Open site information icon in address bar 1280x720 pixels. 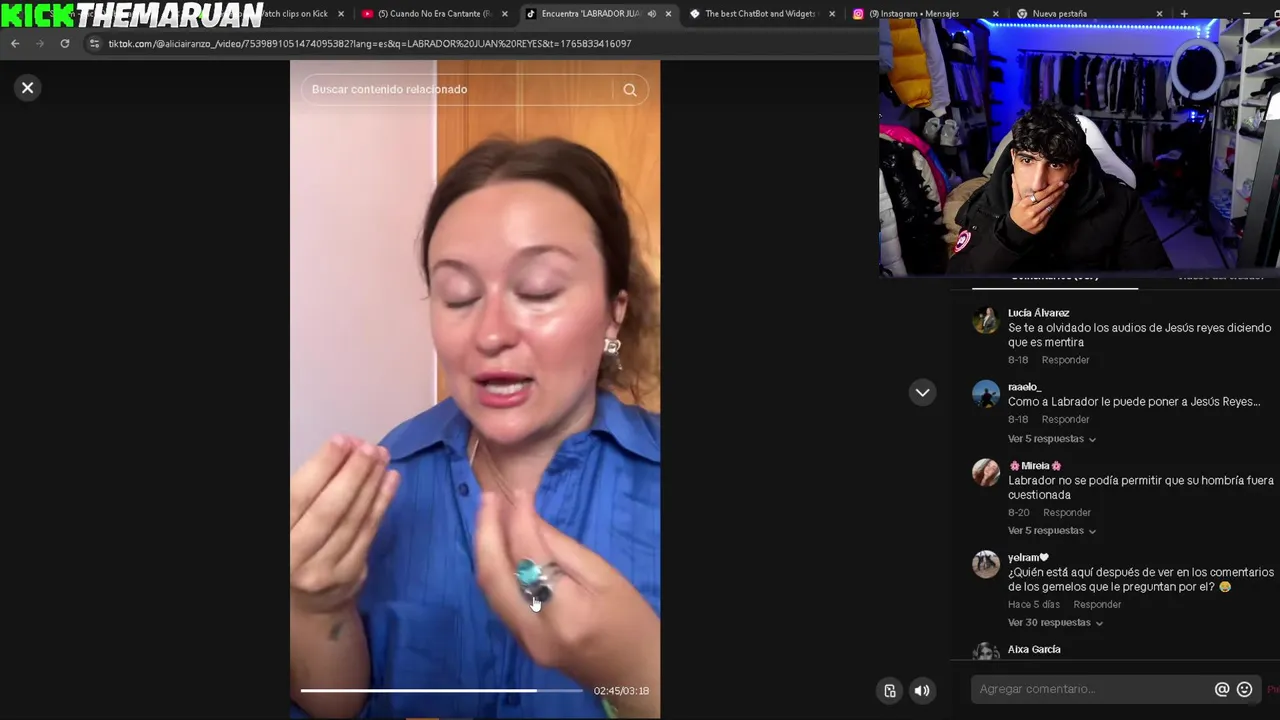tap(94, 44)
